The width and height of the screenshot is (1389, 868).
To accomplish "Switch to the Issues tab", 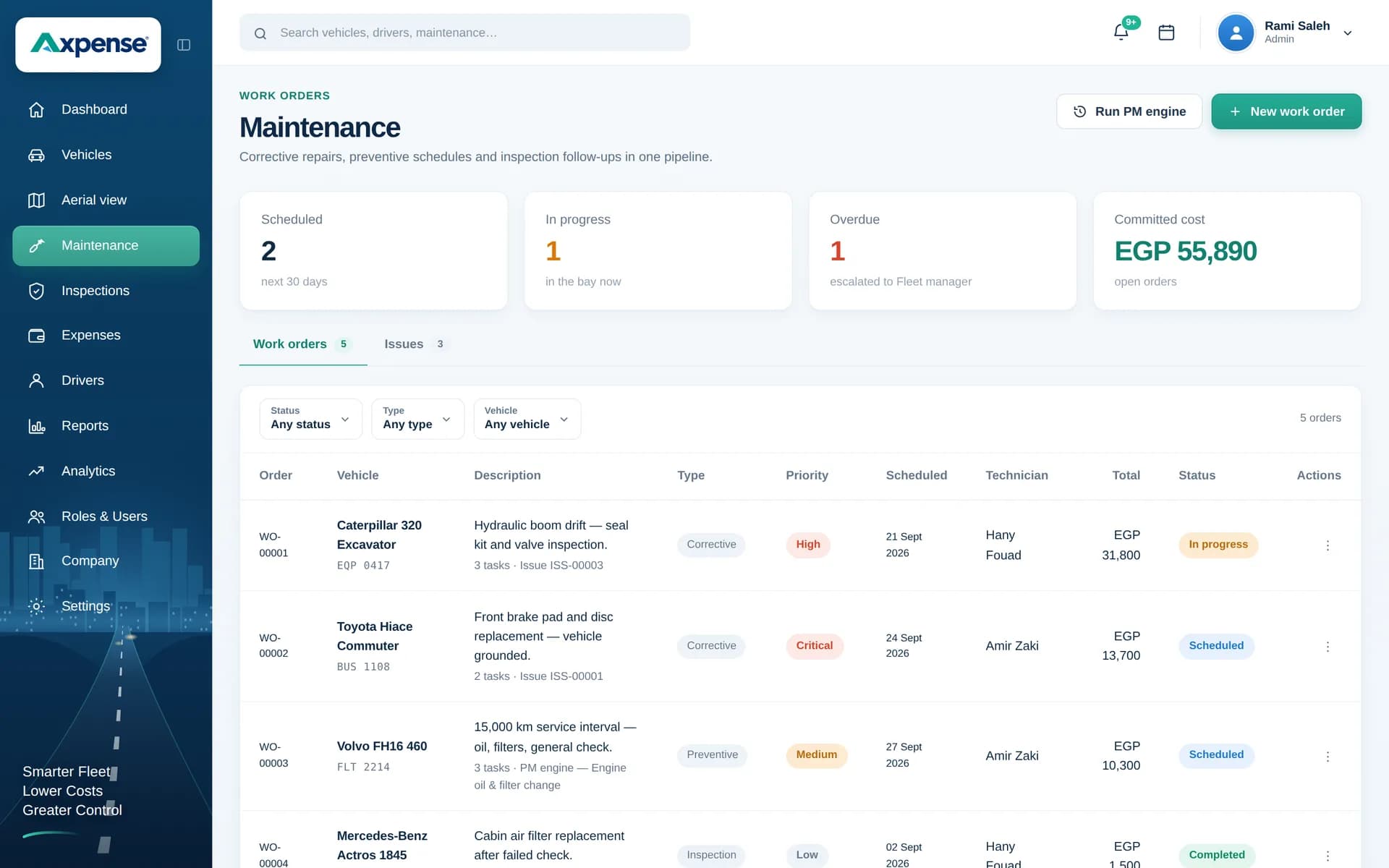I will coord(415,344).
